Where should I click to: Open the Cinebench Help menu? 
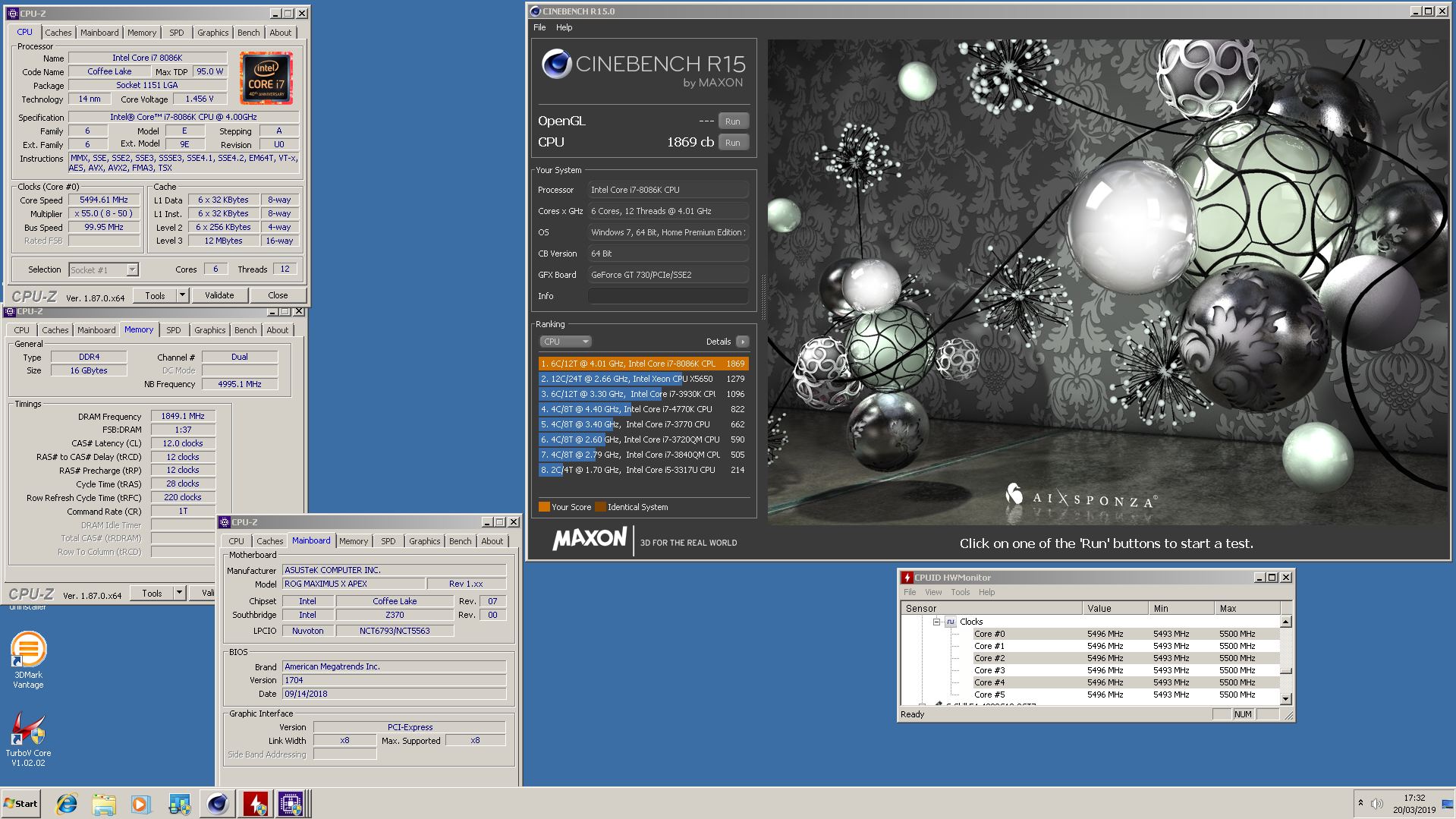point(564,27)
